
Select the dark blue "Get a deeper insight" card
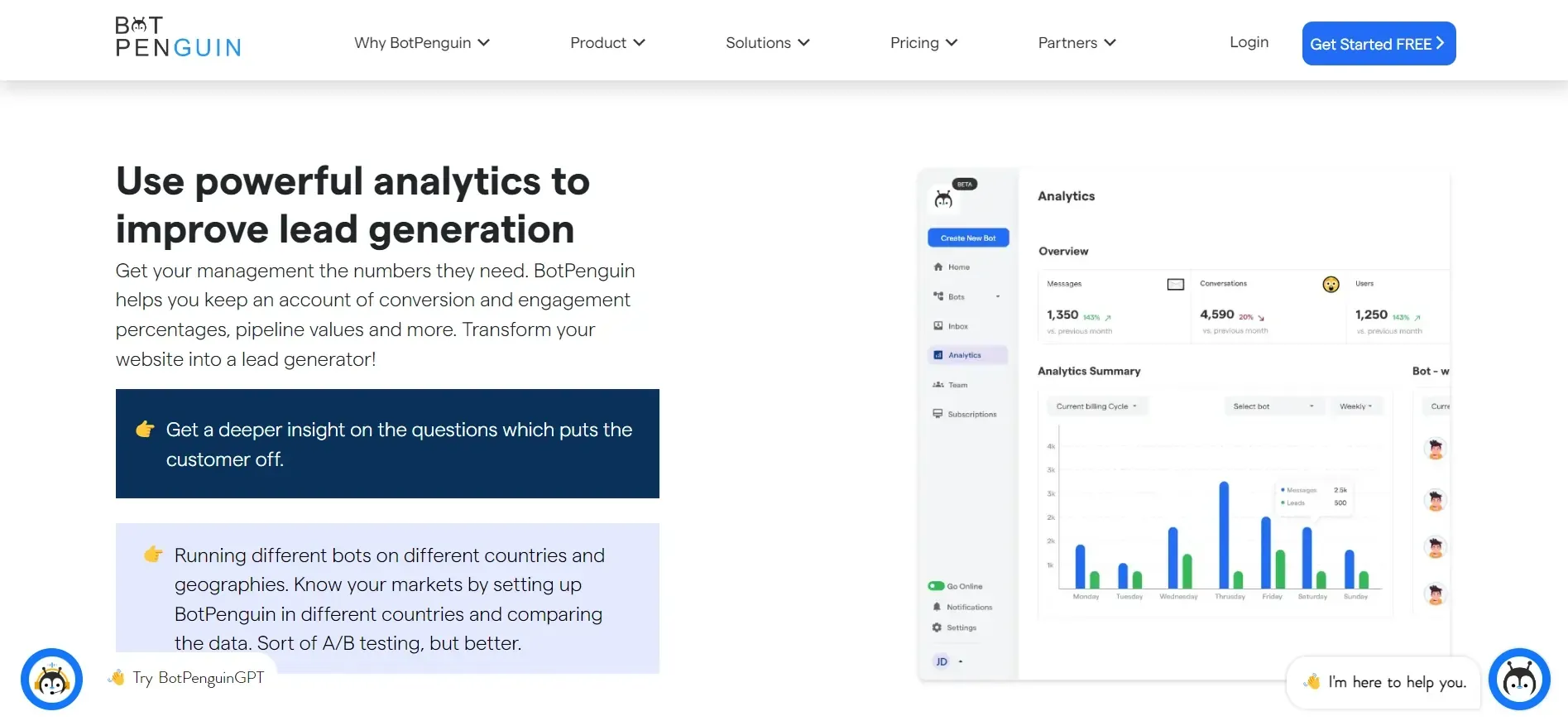[x=387, y=444]
